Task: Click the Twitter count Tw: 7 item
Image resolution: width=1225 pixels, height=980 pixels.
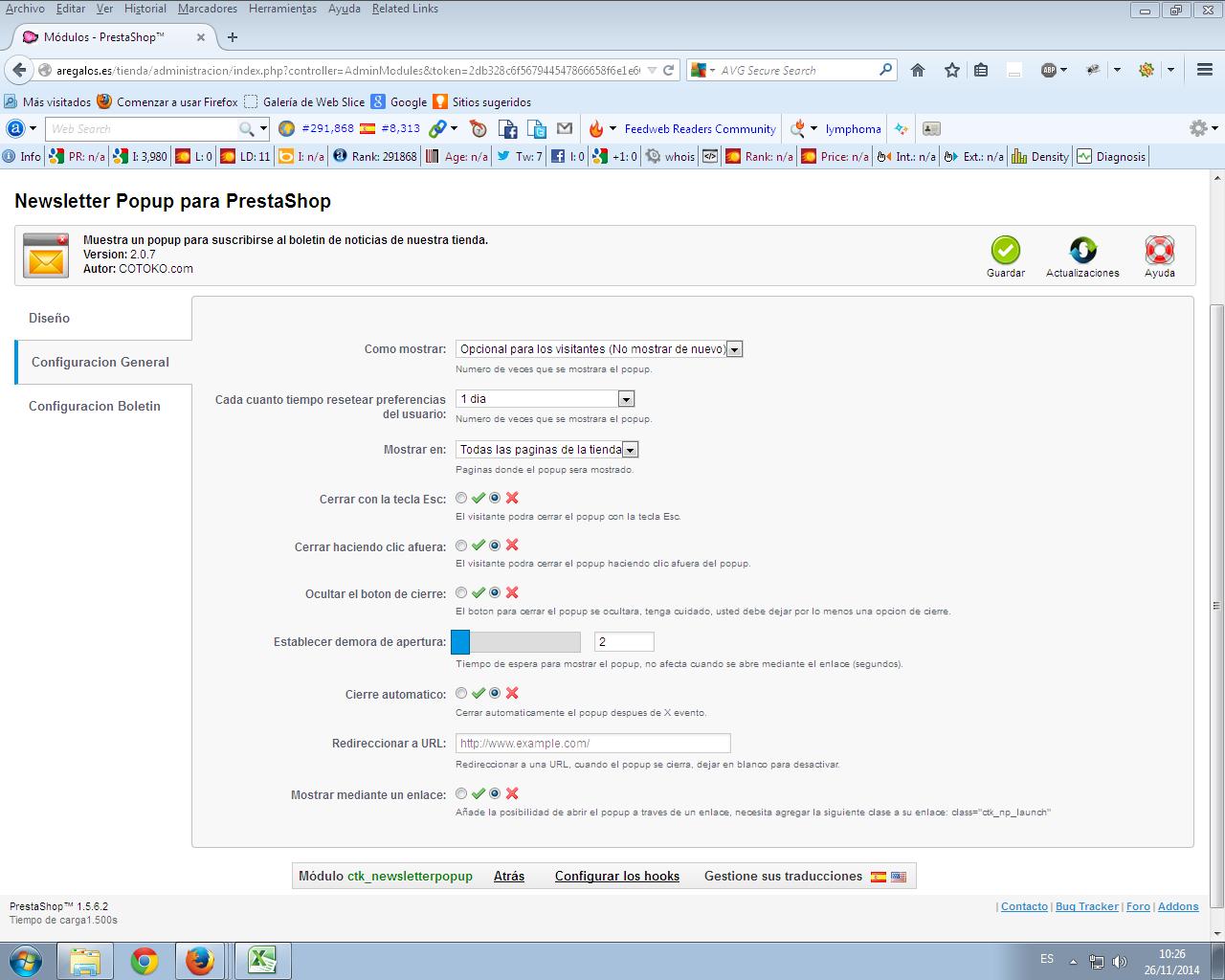Action: pyautogui.click(x=520, y=156)
